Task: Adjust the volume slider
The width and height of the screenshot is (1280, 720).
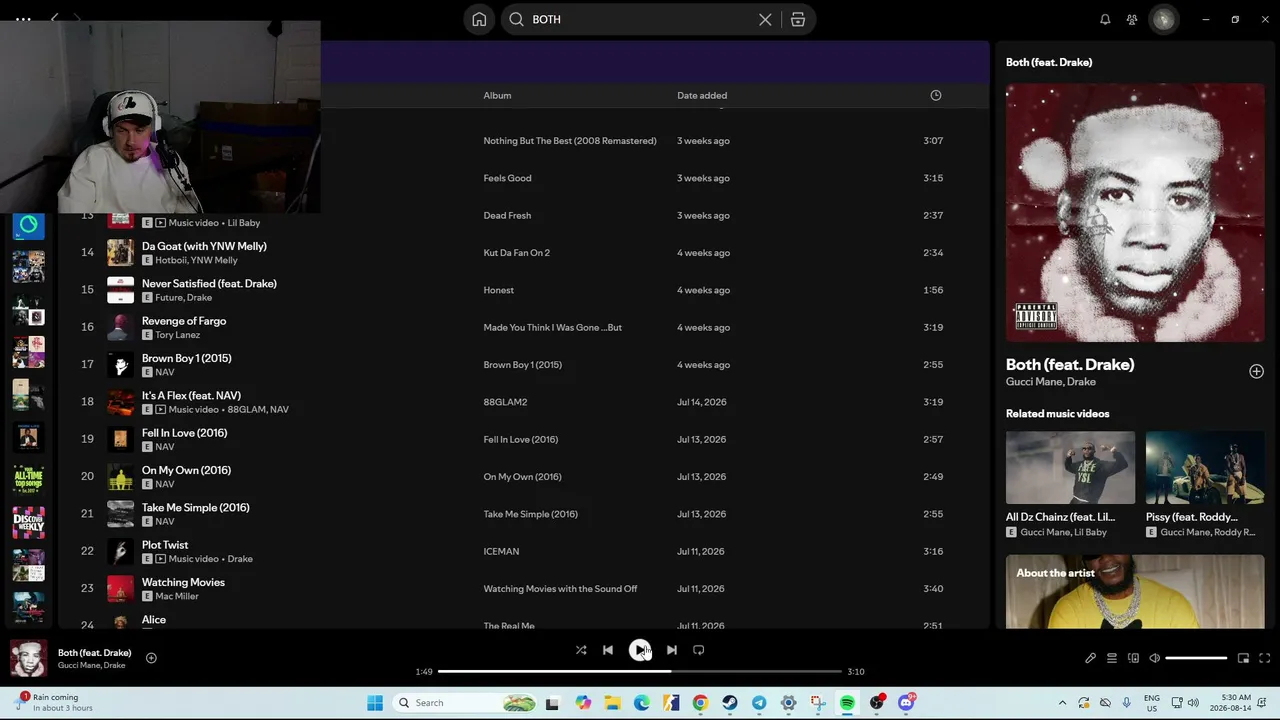Action: coord(1196,658)
